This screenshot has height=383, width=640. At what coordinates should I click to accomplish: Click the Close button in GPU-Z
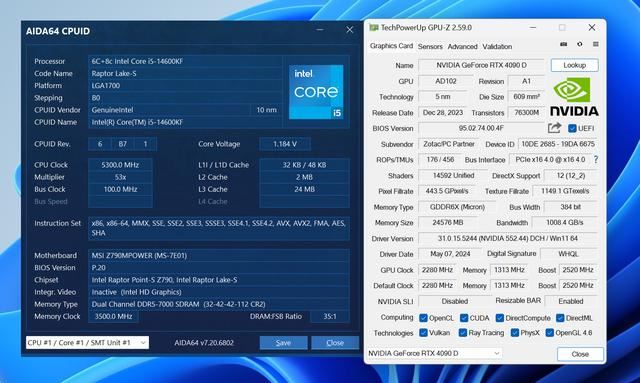pyautogui.click(x=580, y=354)
